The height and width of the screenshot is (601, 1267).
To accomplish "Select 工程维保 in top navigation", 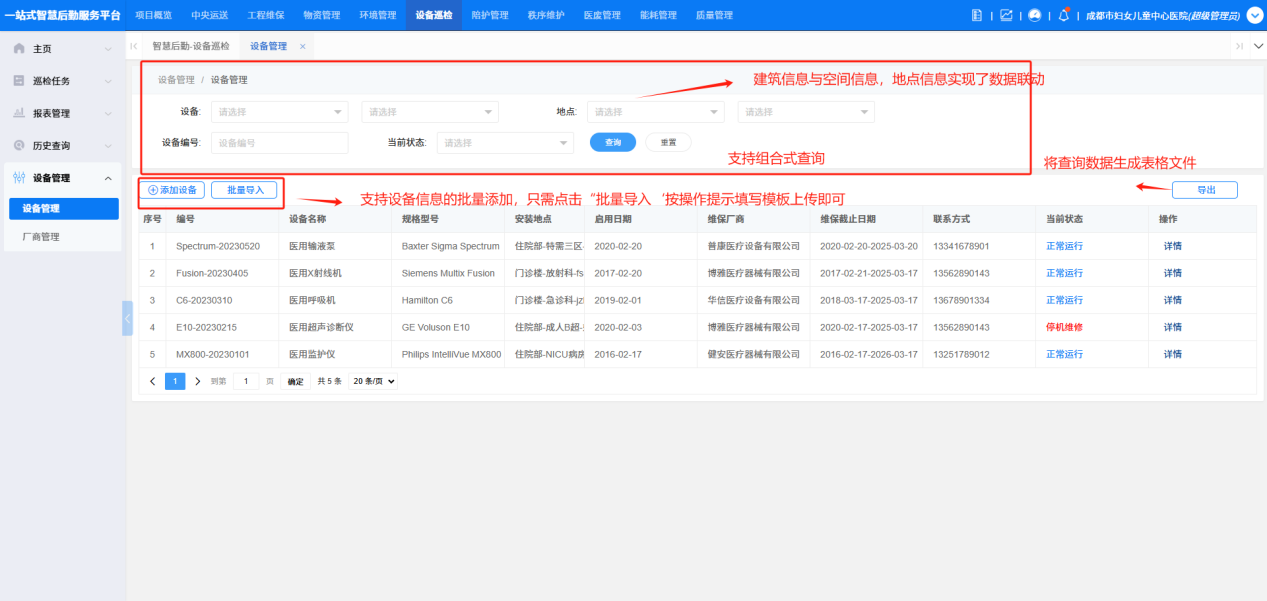I will point(265,15).
